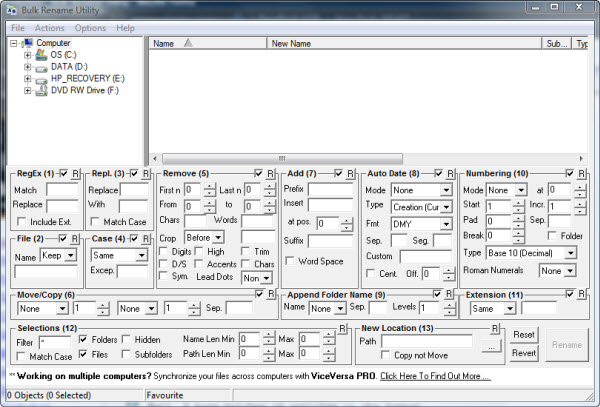Click the New Name column header
The width and height of the screenshot is (600, 407).
pos(404,43)
